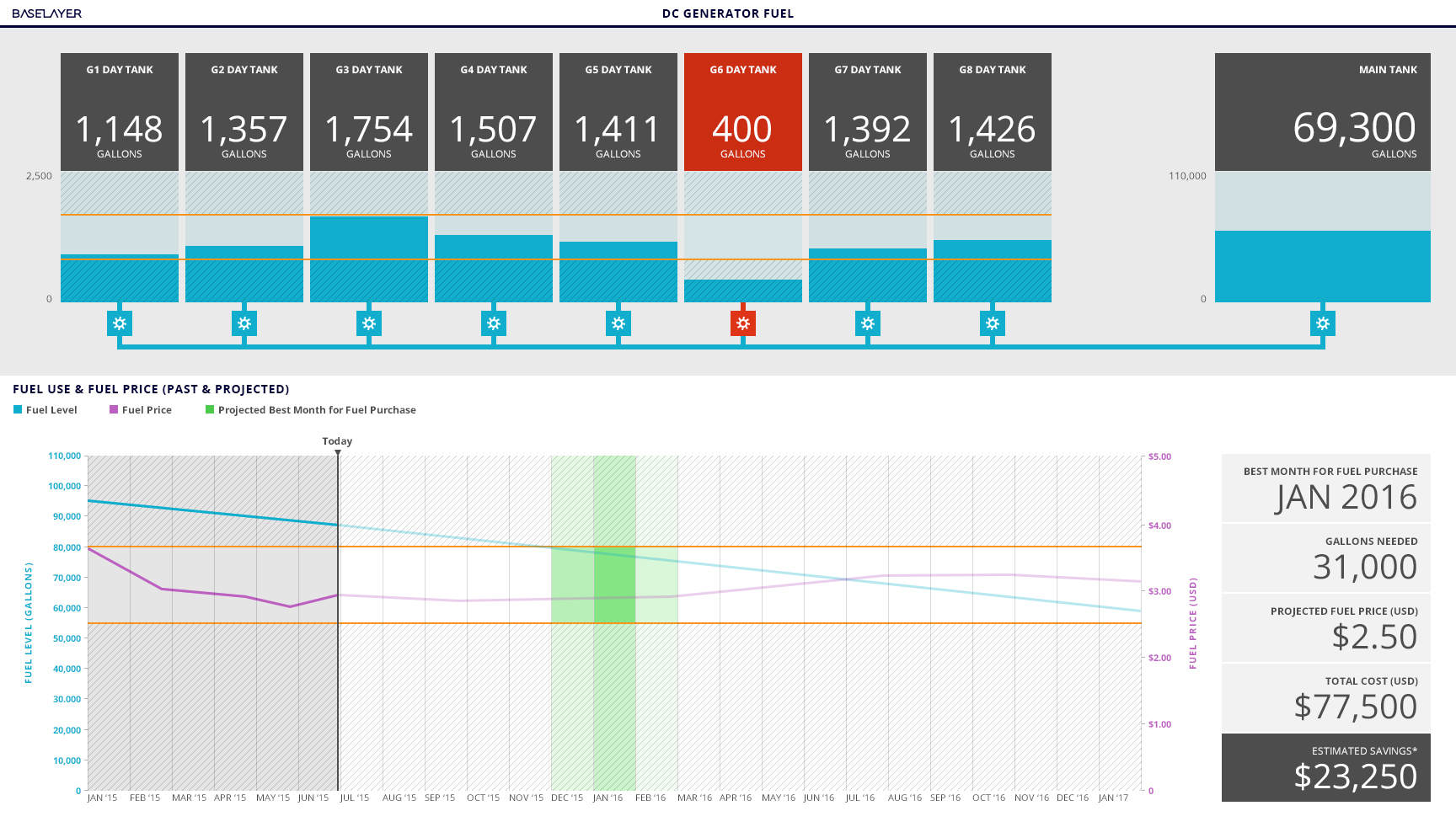Click gear icon below G4 day tank

(494, 323)
